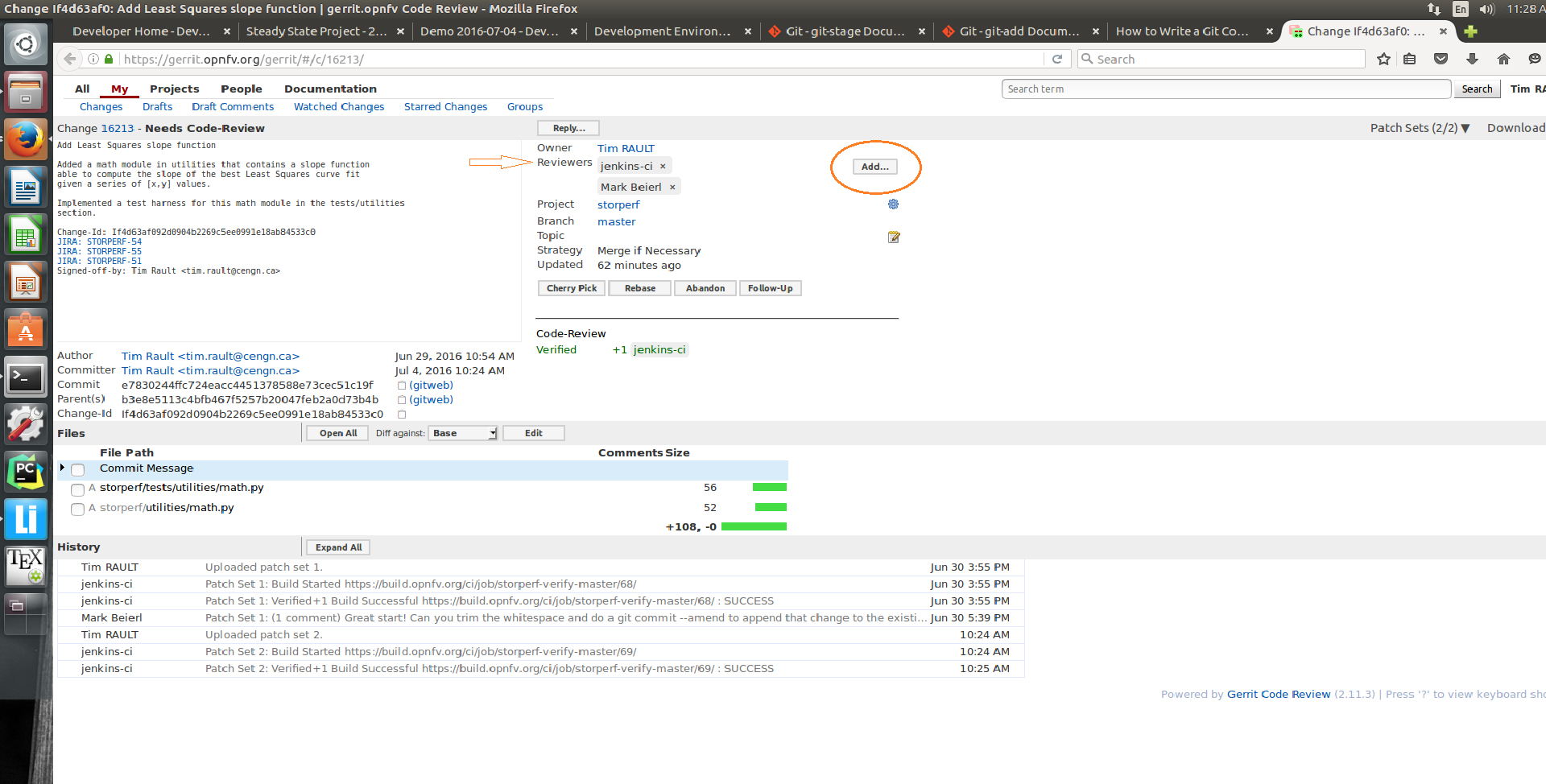Click the Firefox home icon
The width and height of the screenshot is (1546, 784).
1503,59
